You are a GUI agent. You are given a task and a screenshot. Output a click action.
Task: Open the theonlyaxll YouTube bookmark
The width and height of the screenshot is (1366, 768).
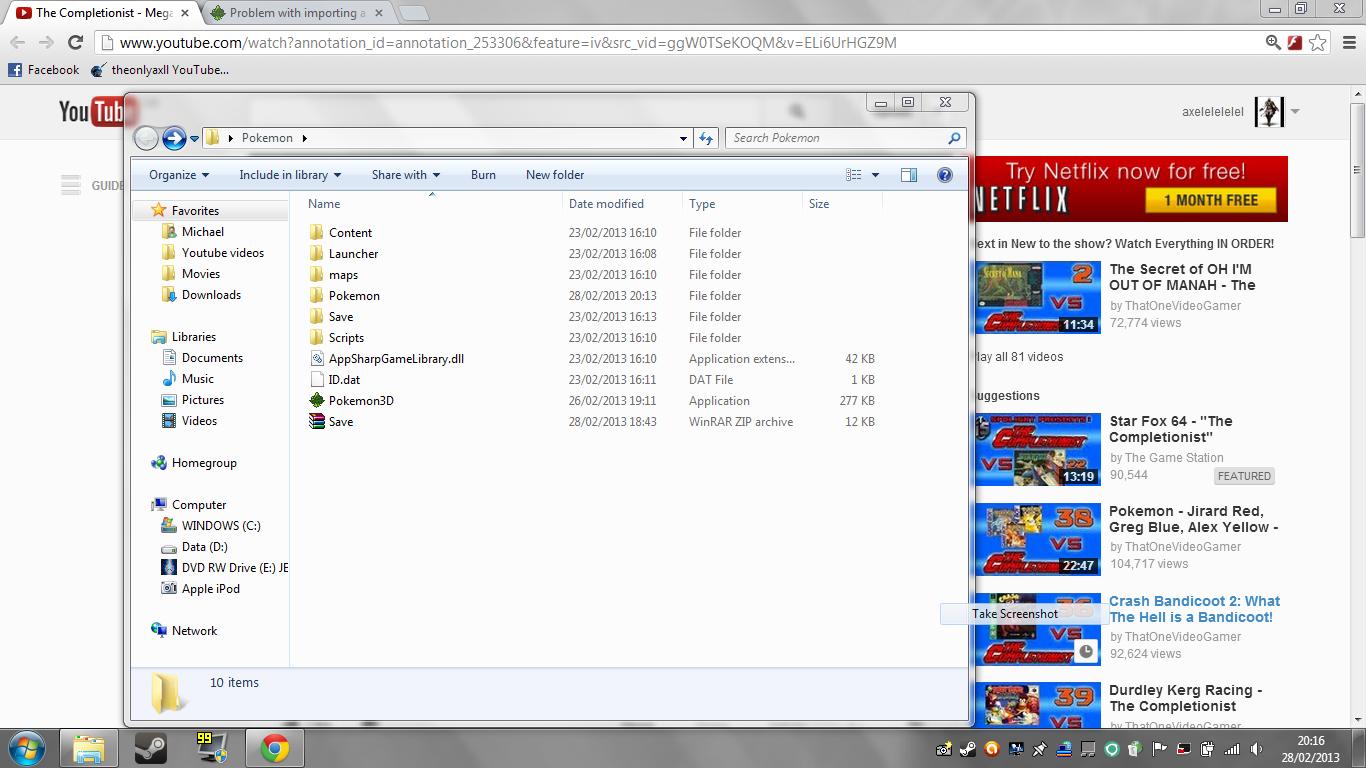160,70
